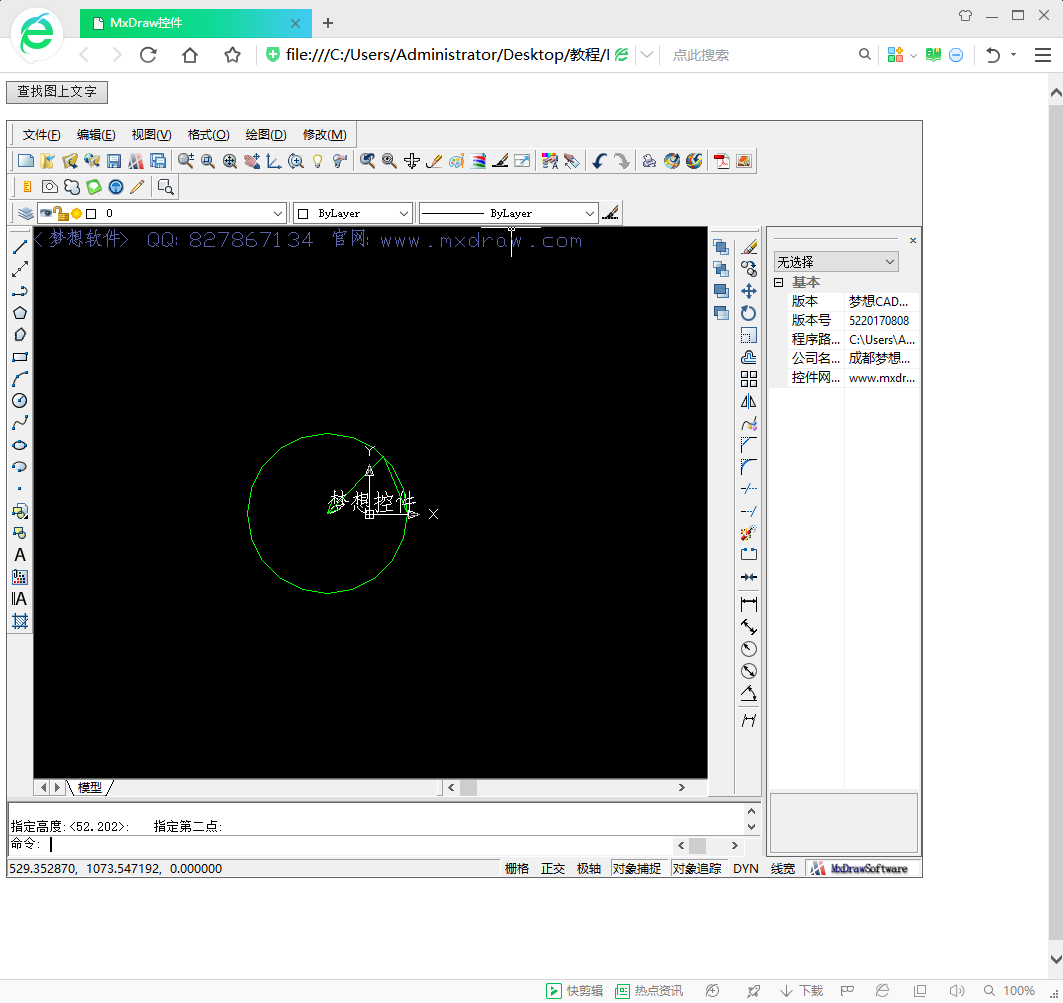Select the Spline curve tool

point(20,423)
